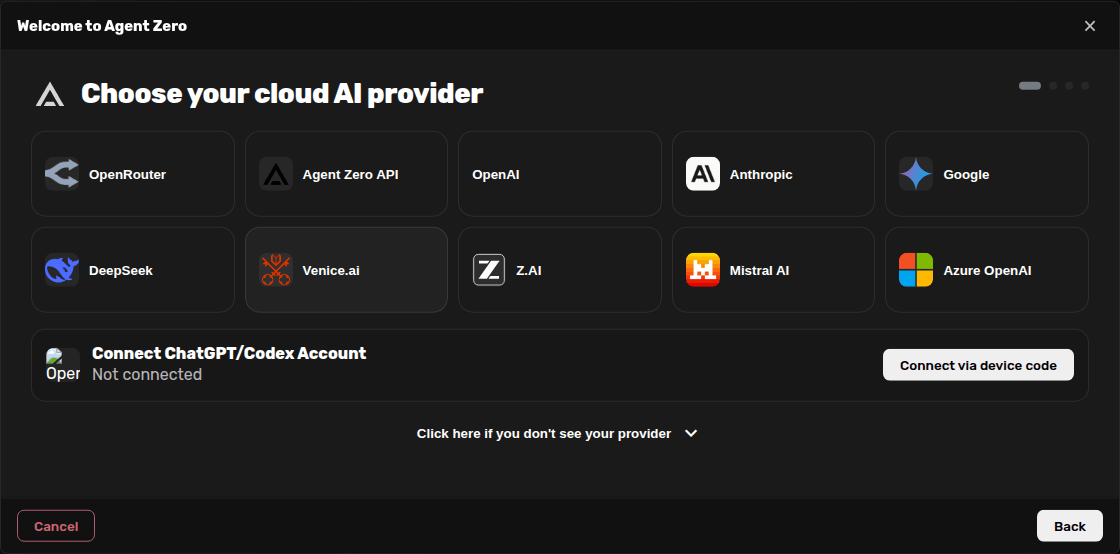Click the Agent Zero logo beside heading
Image resolution: width=1120 pixels, height=554 pixels.
click(50, 94)
